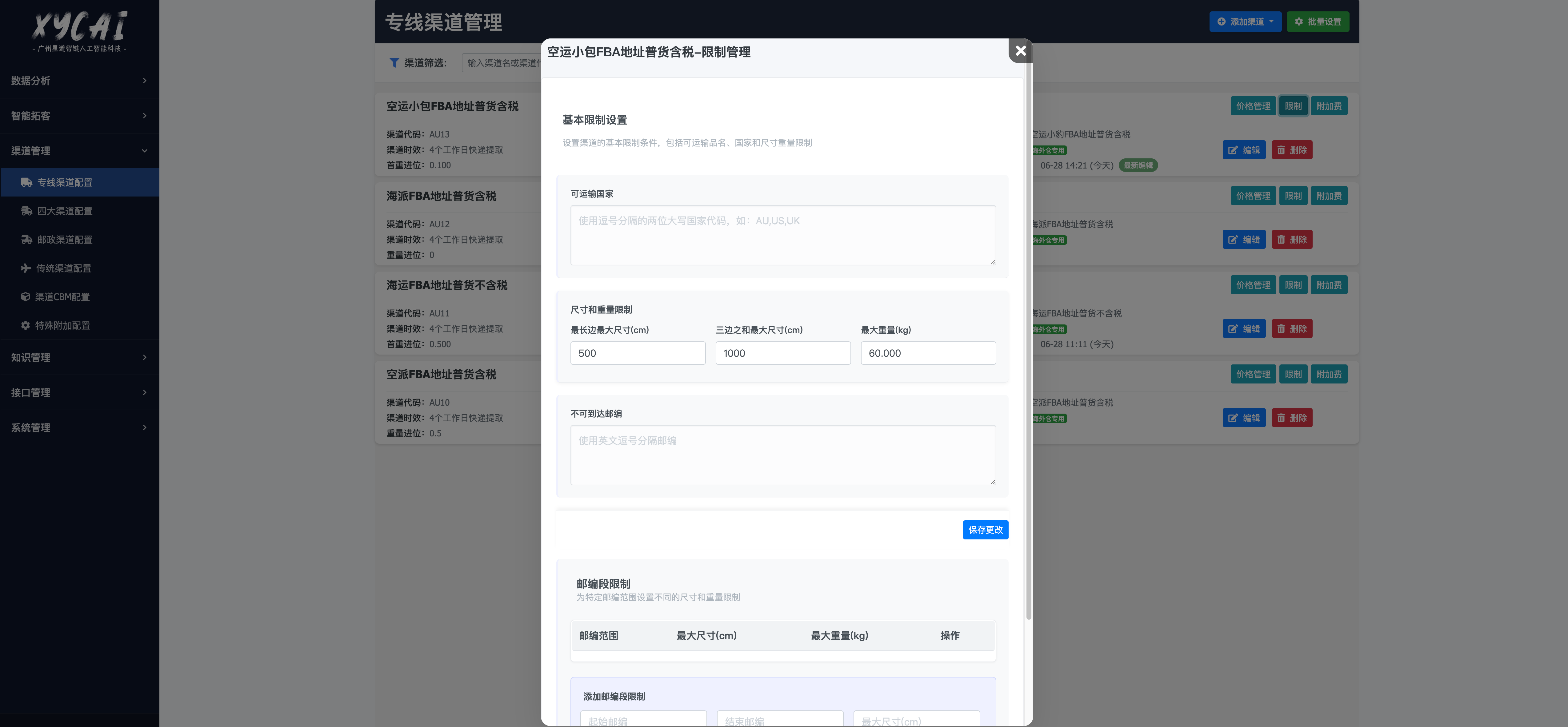Open 四大渠道配置 page
The image size is (1568, 727).
80,211
